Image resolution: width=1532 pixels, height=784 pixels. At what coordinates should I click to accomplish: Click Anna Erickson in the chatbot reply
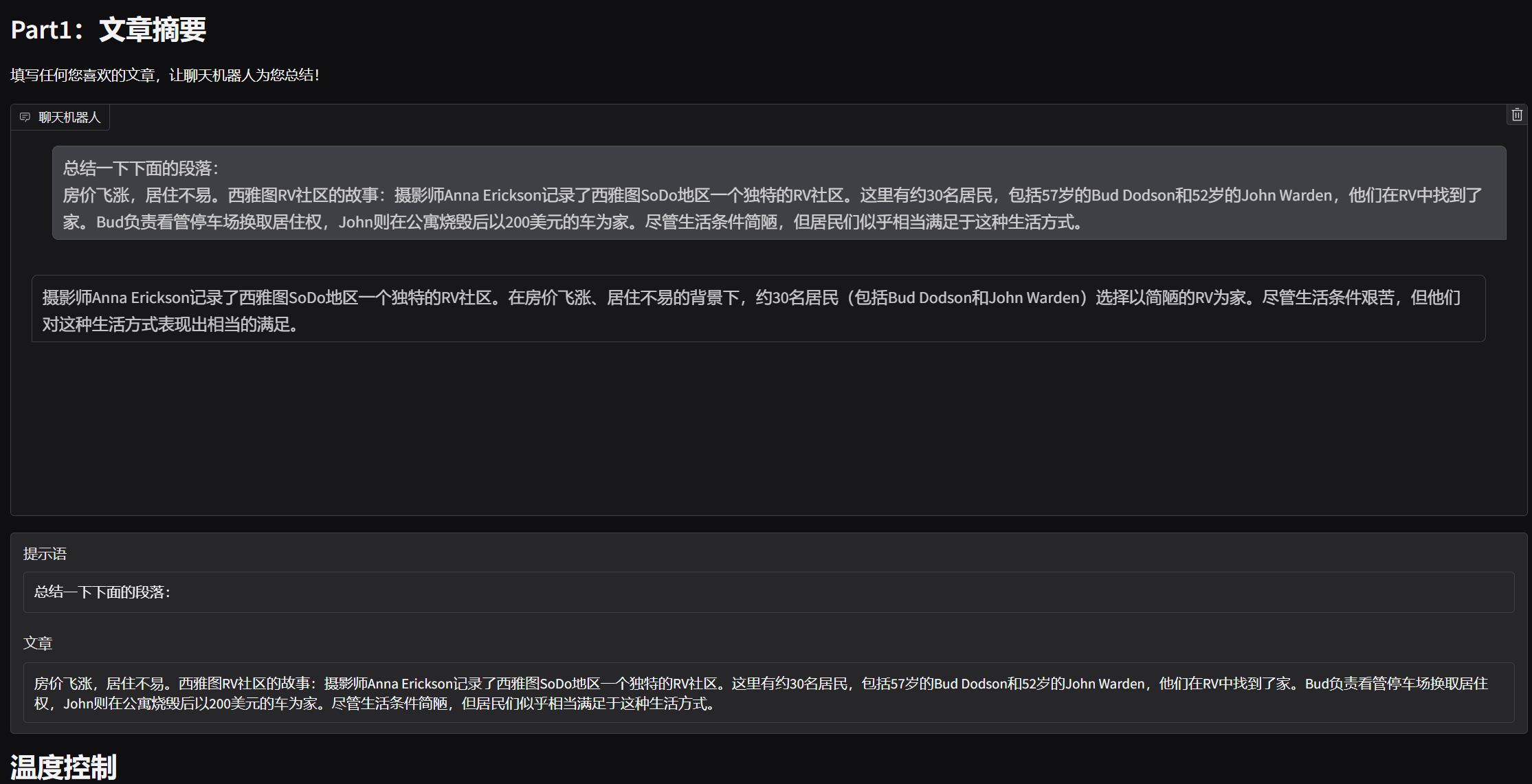click(x=140, y=298)
